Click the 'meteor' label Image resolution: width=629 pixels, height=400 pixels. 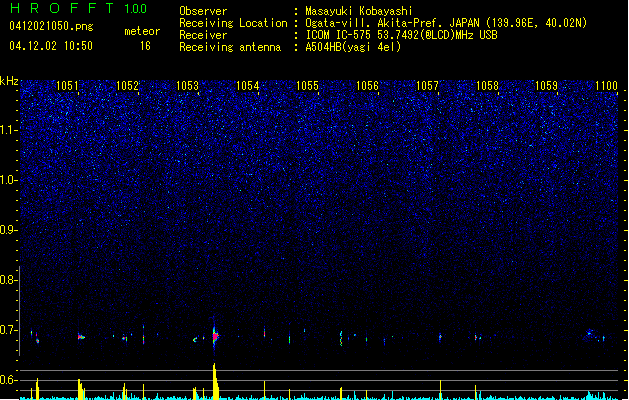[x=142, y=31]
